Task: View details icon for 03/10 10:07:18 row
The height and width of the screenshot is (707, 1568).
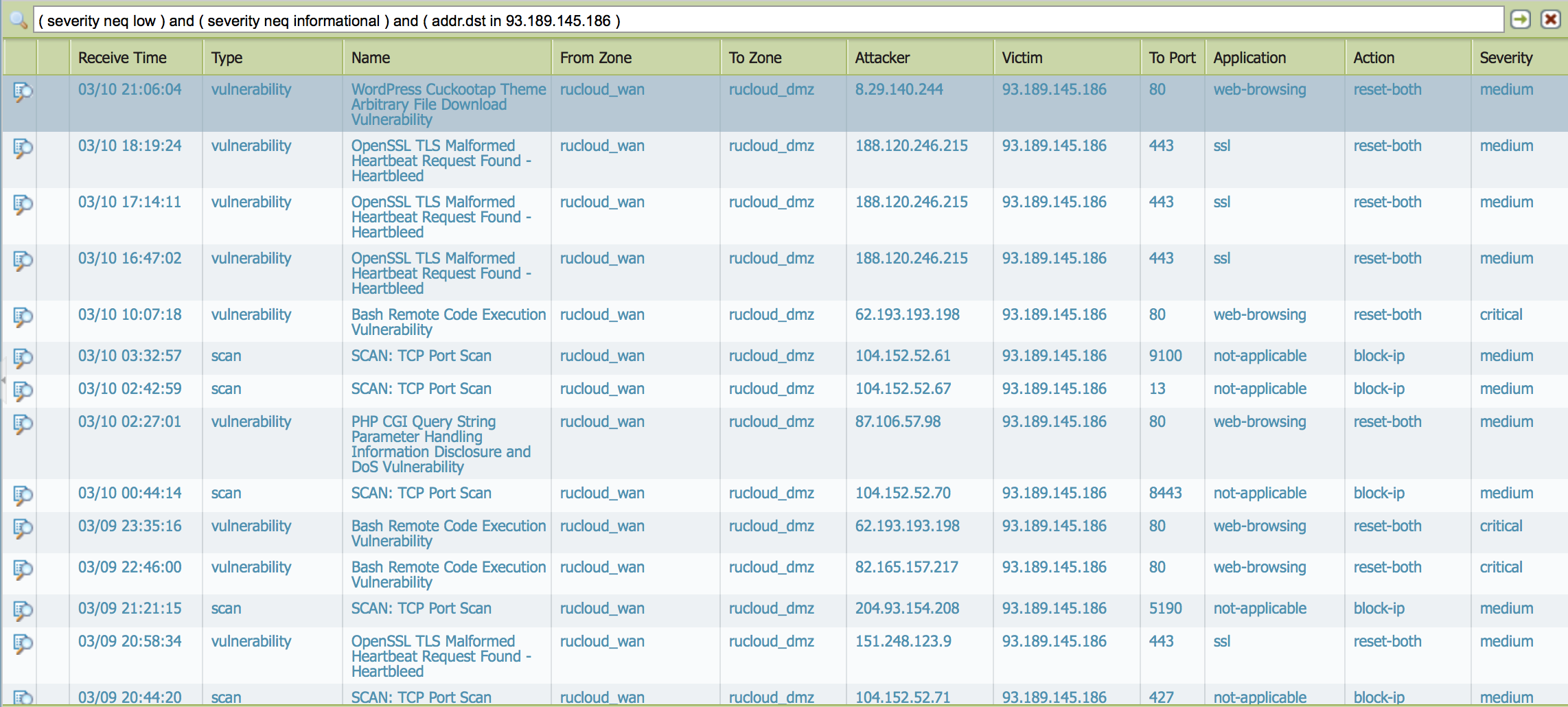Action: pyautogui.click(x=23, y=316)
